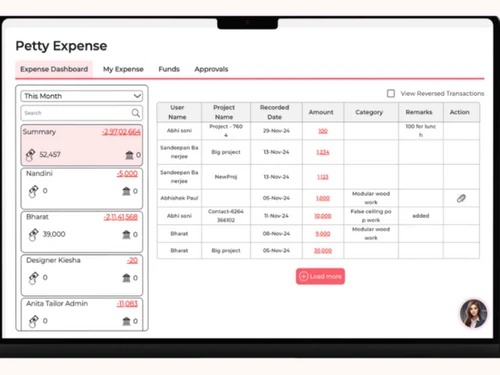Click amount 1,123 in the NewProj row

click(323, 177)
